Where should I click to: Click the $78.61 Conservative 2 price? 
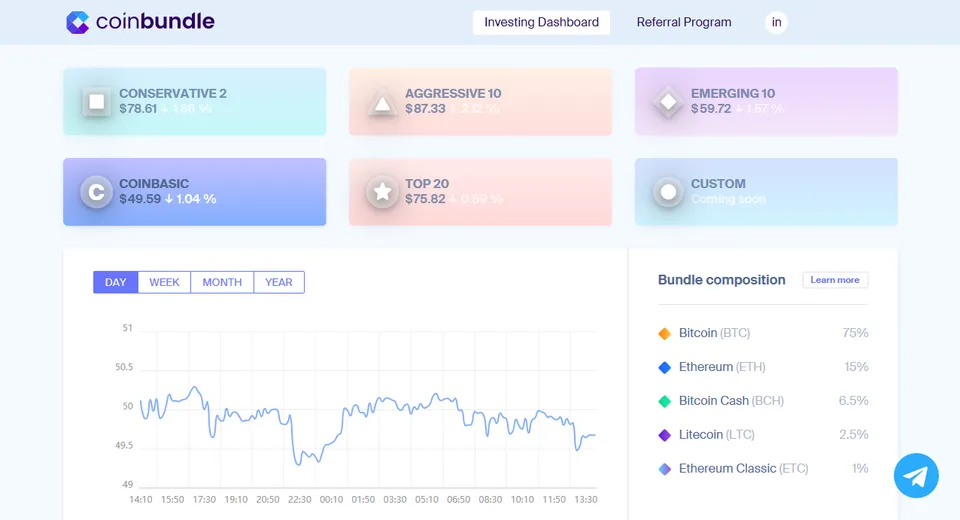coord(138,109)
